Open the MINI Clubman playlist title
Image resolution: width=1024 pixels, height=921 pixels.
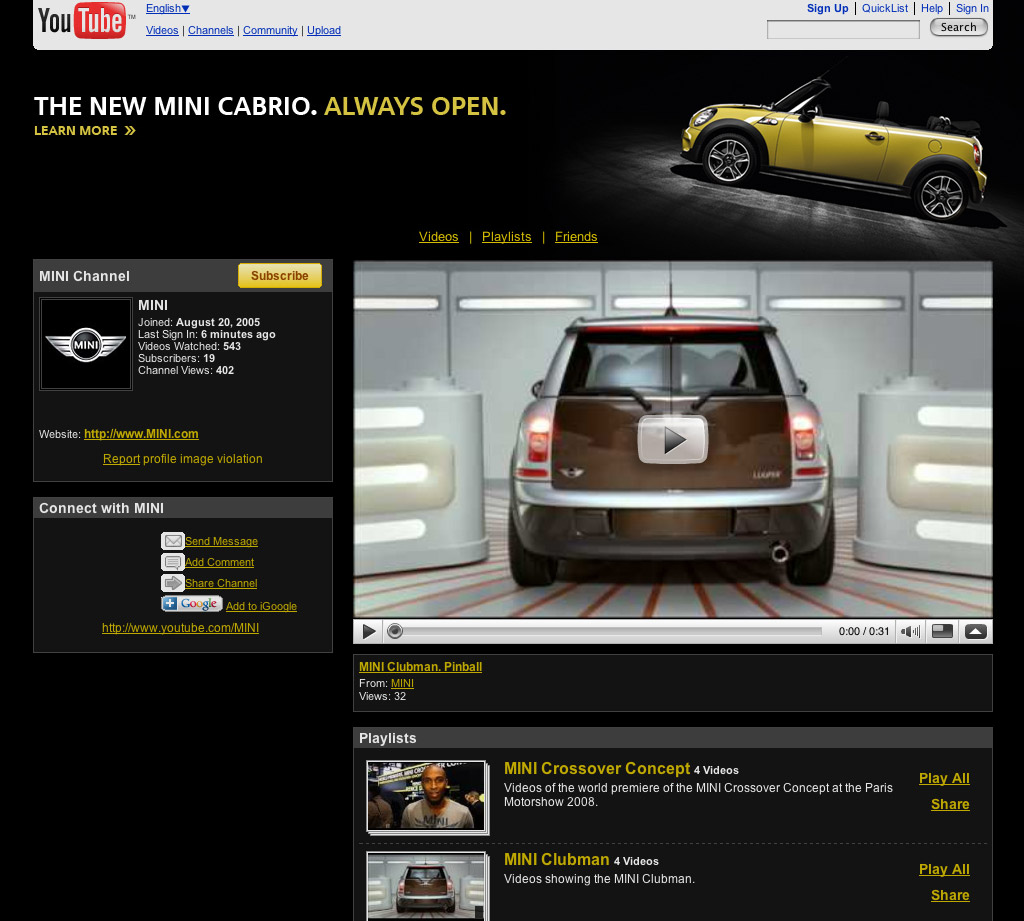point(556,860)
